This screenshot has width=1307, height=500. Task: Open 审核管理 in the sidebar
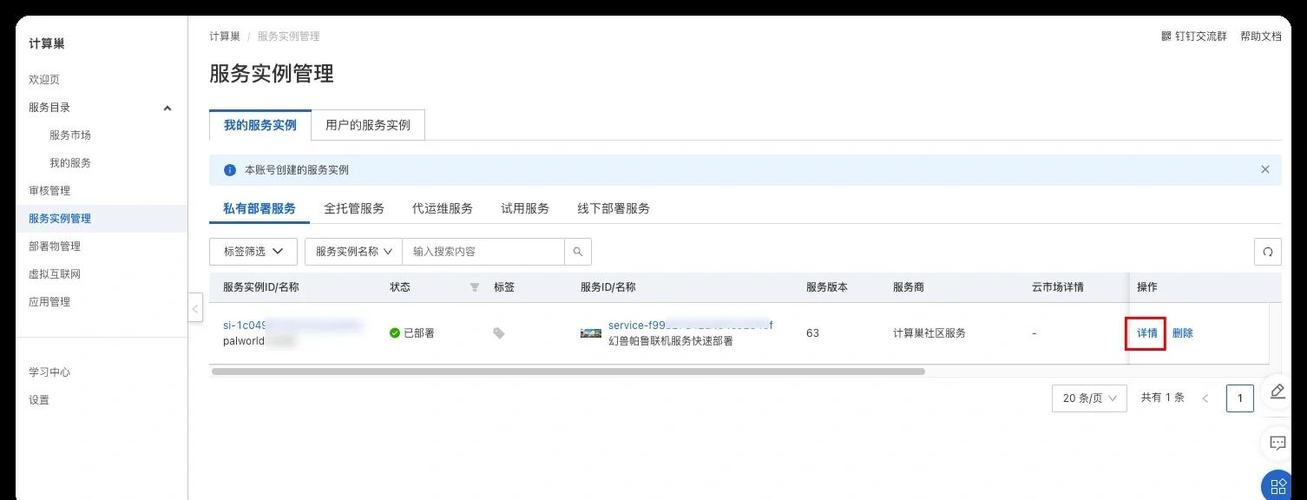pyautogui.click(x=49, y=191)
